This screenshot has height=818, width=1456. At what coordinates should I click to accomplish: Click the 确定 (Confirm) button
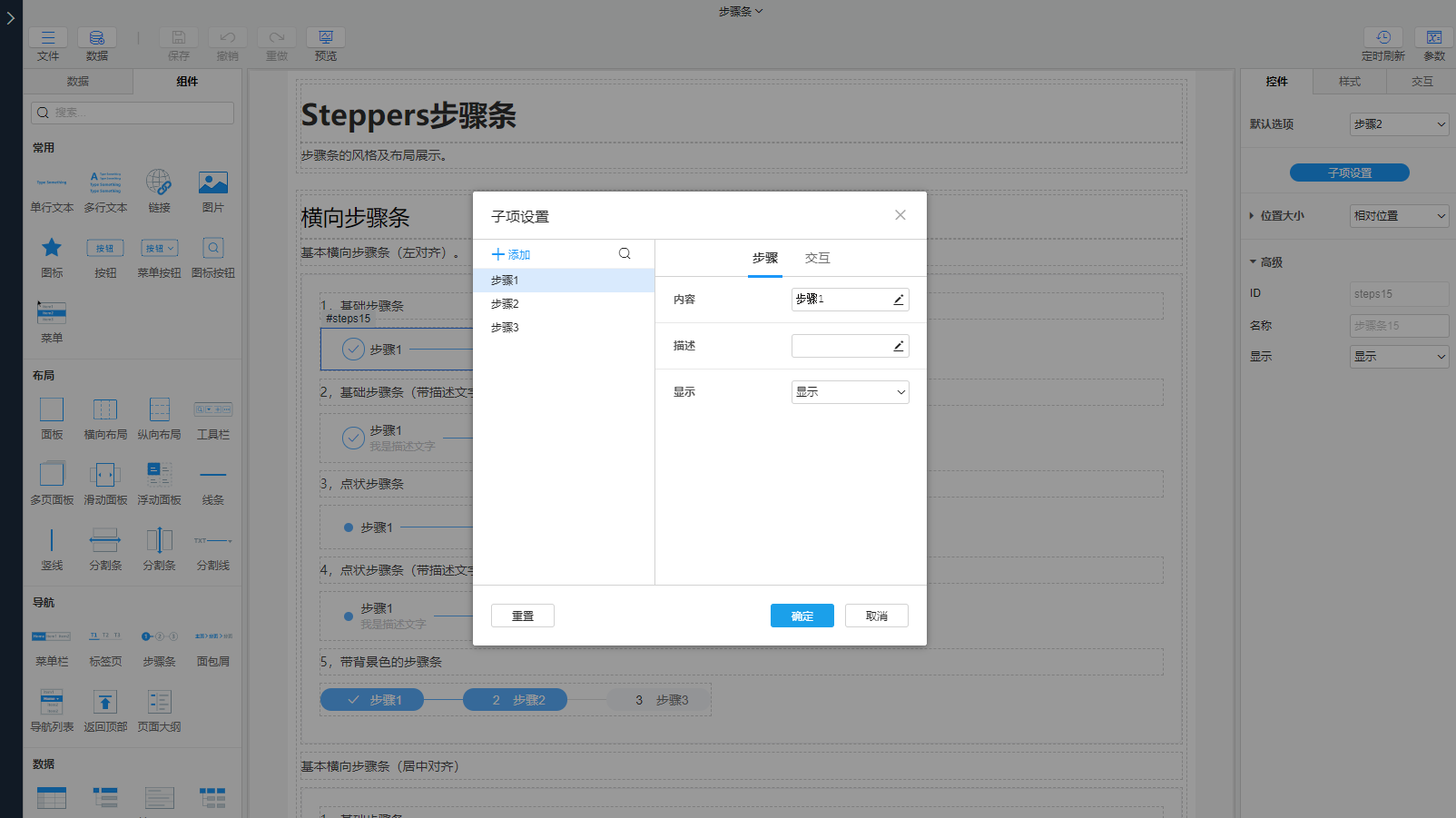pos(802,616)
